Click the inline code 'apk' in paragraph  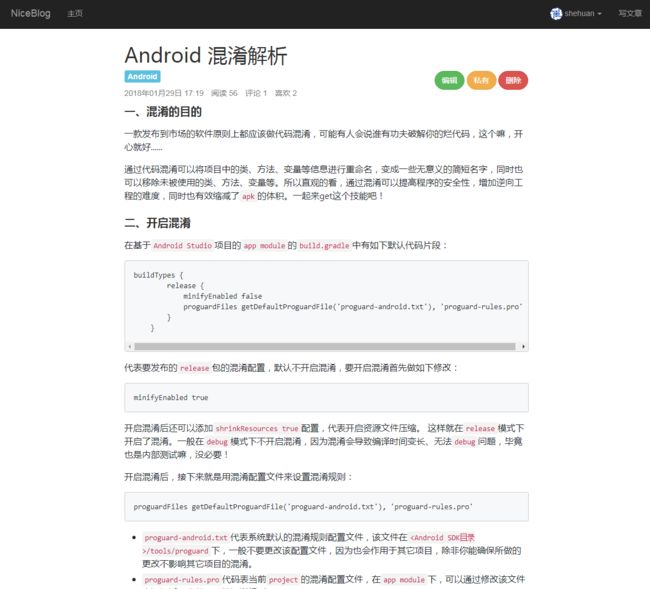pos(248,196)
